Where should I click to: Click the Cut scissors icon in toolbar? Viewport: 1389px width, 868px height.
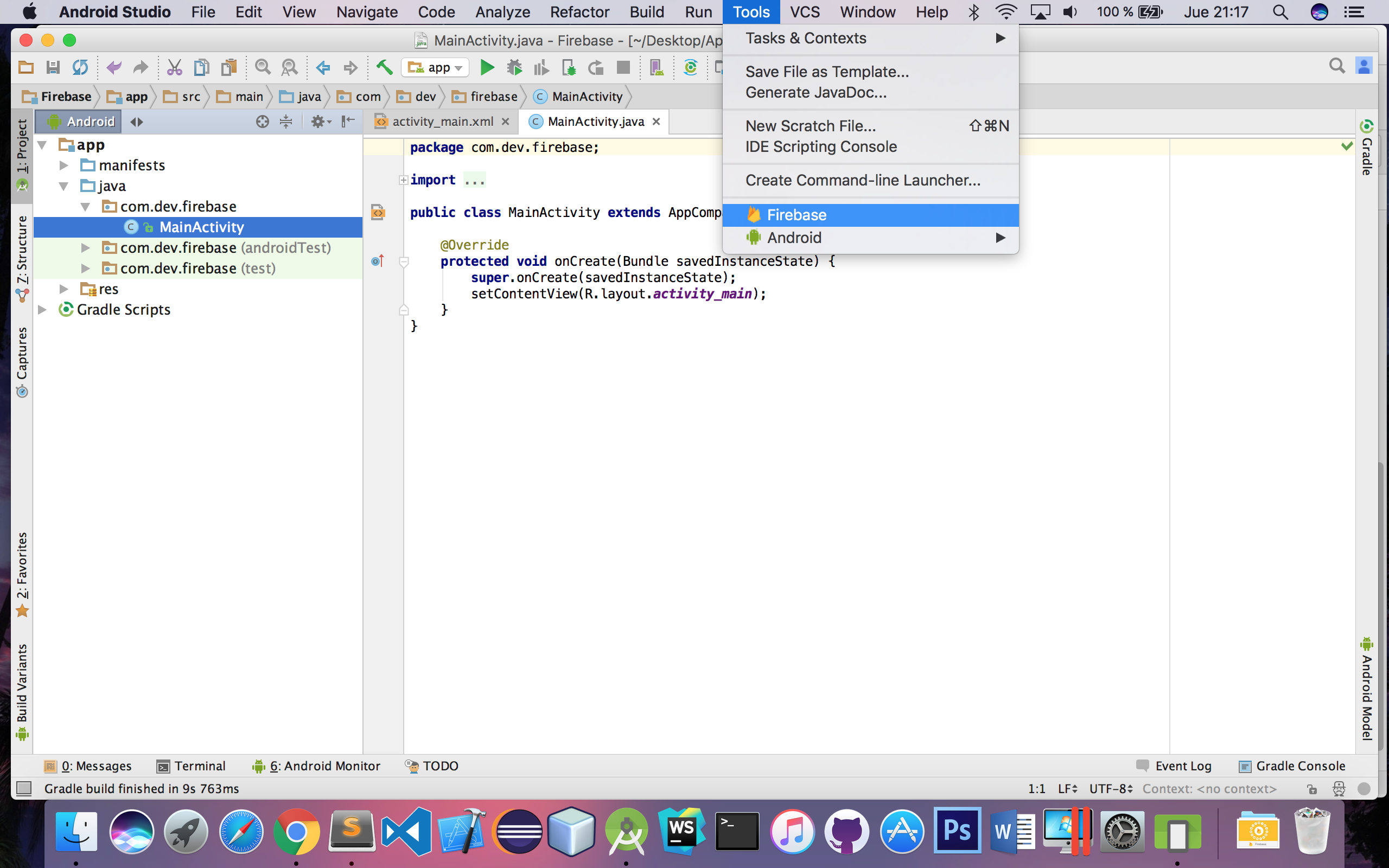[174, 68]
